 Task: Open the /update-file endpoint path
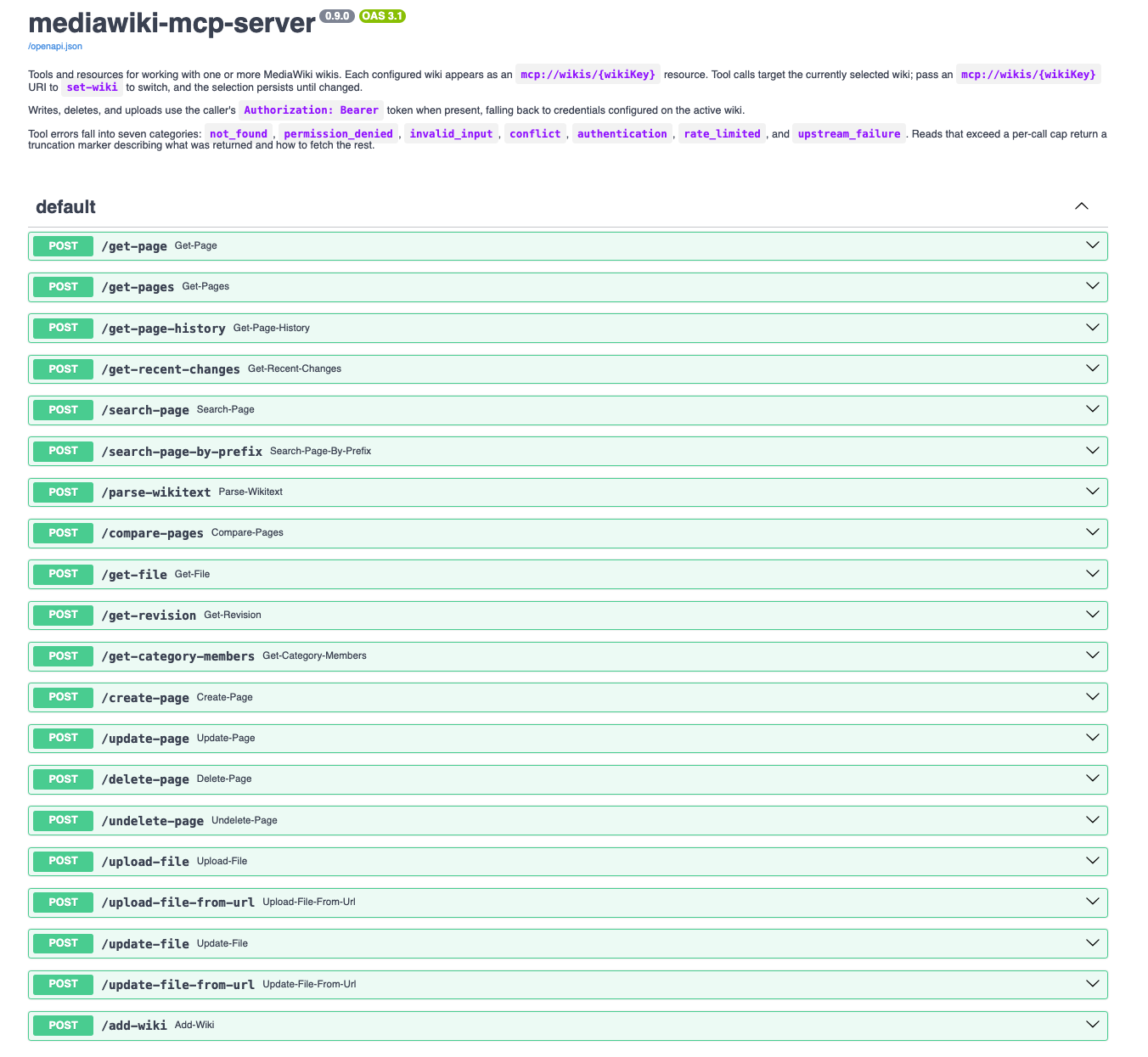(145, 944)
